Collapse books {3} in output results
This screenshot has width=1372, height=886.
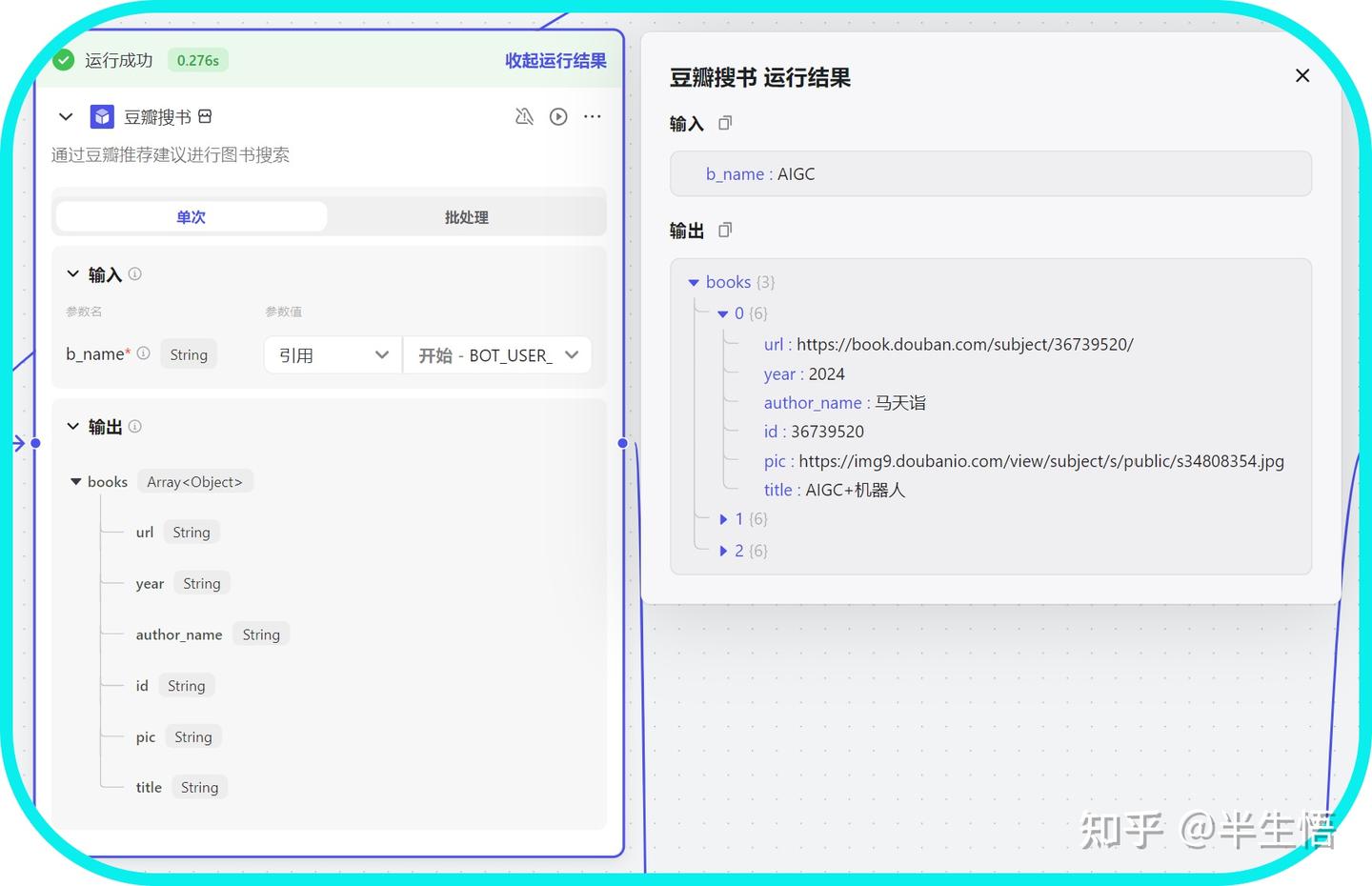coord(694,282)
